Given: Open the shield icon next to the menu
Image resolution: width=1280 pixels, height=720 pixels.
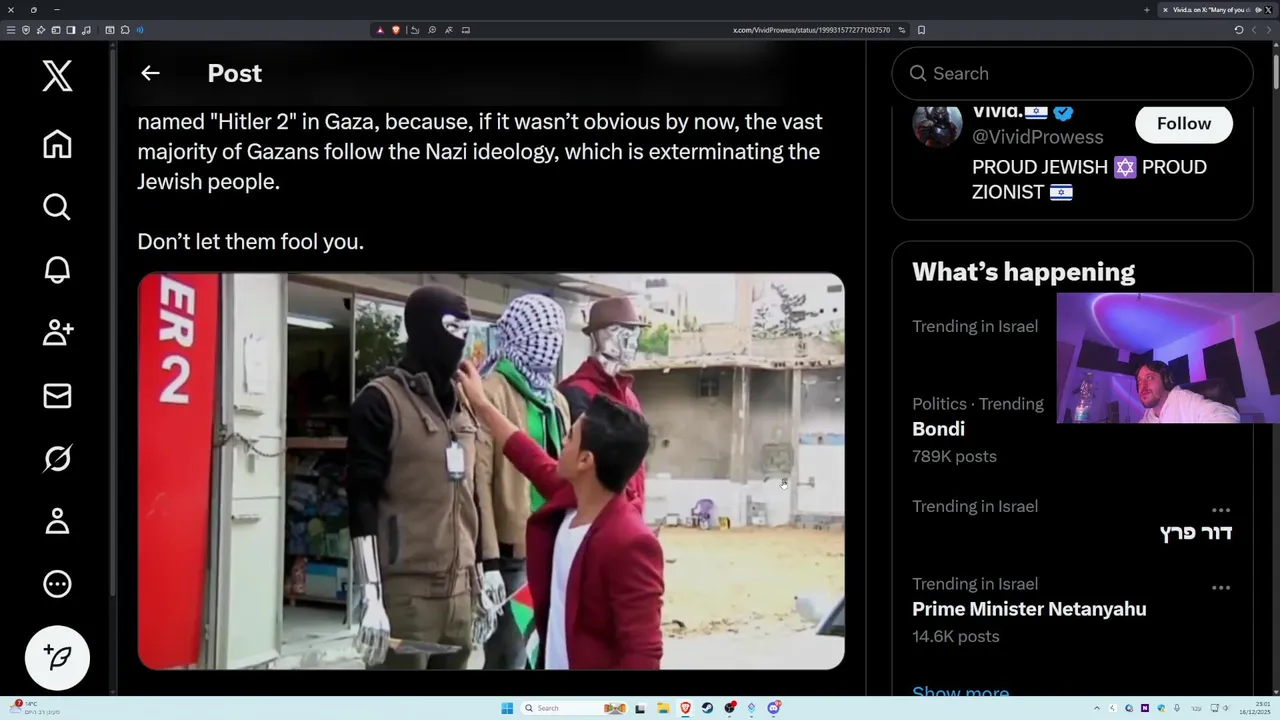Looking at the screenshot, I should pos(26,30).
